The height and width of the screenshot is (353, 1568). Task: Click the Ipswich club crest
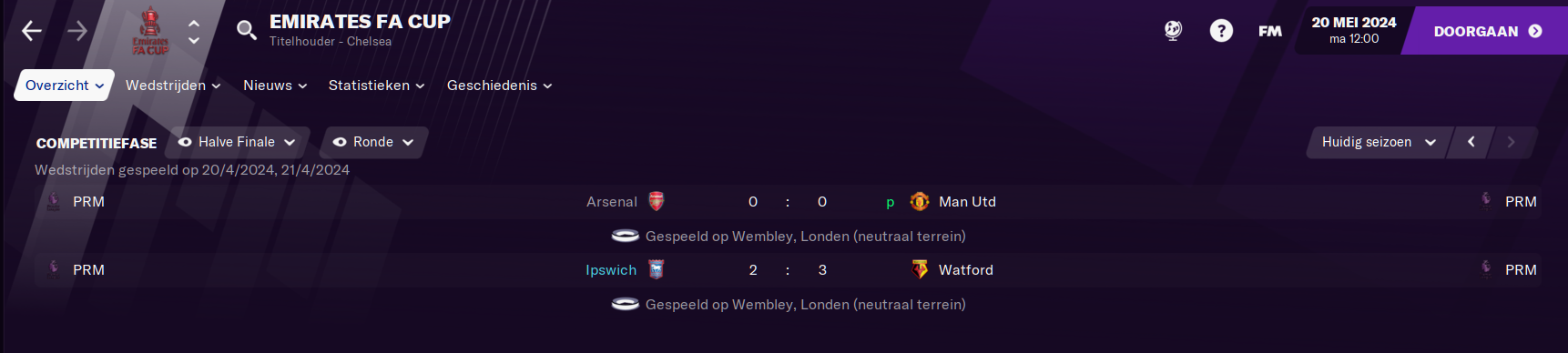(656, 269)
